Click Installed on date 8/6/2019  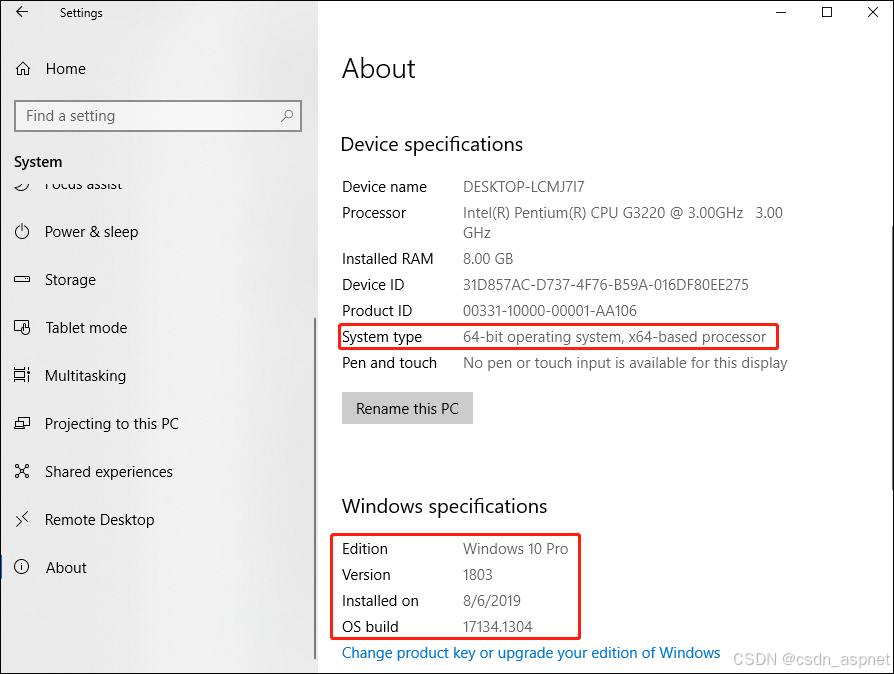491,600
